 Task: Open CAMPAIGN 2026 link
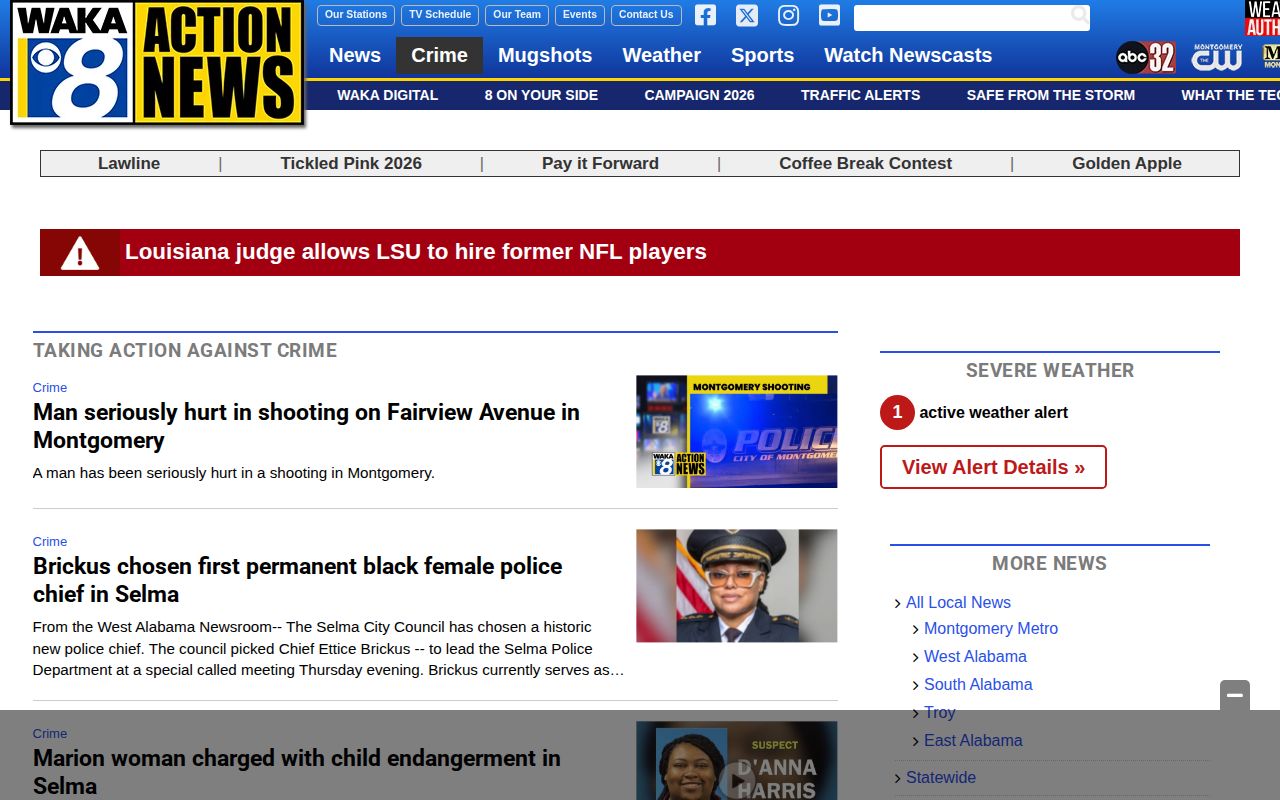699,95
